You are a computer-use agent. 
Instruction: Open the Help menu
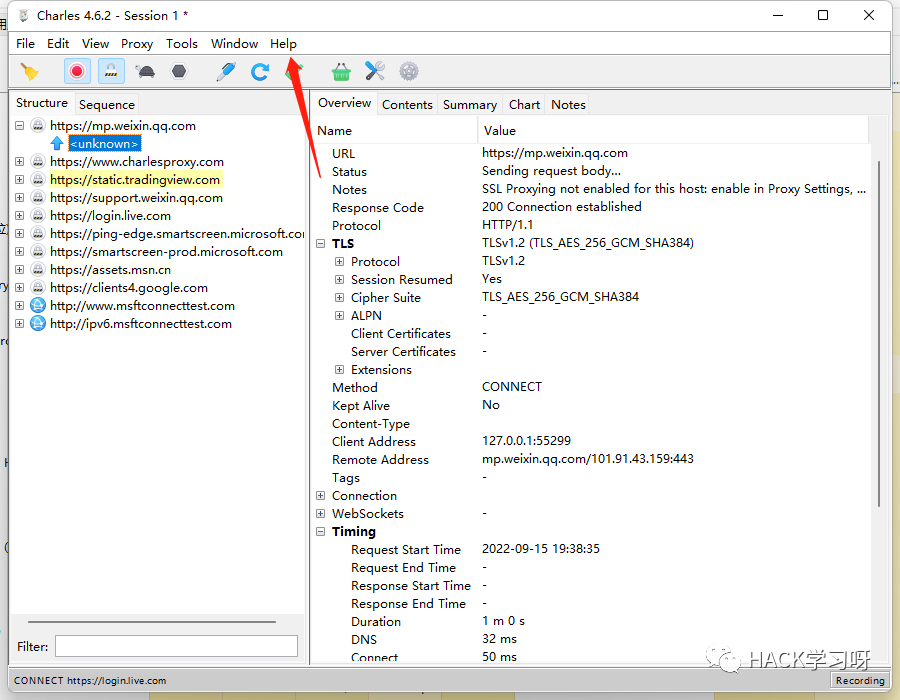tap(283, 44)
